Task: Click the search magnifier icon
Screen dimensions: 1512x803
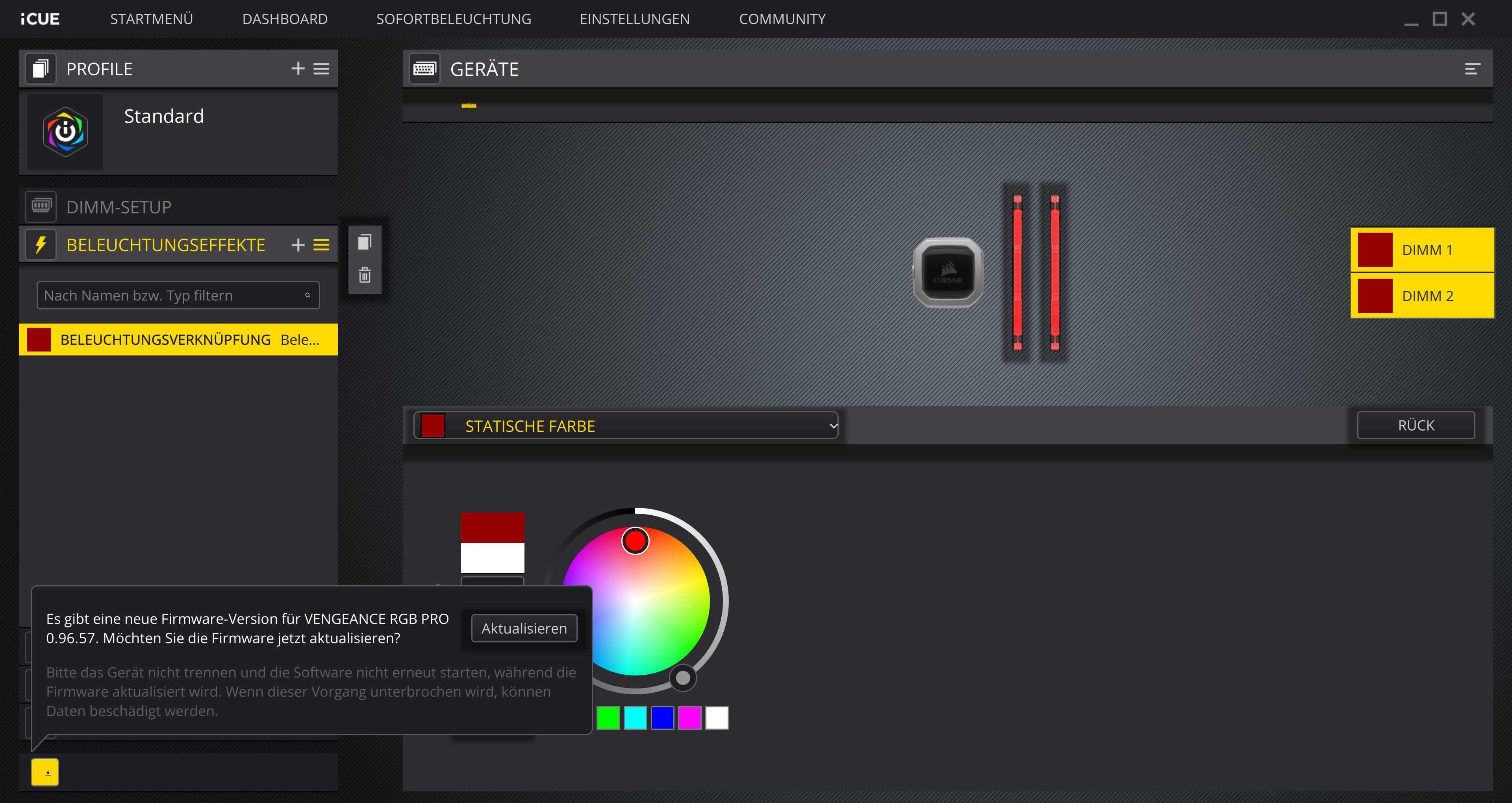Action: click(307, 295)
